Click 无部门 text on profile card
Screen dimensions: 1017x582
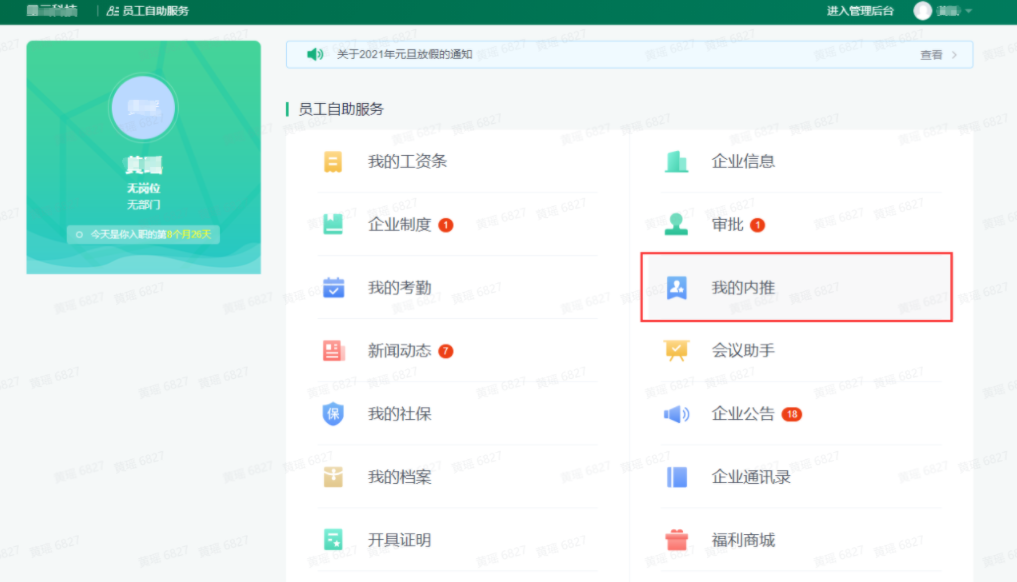pyautogui.click(x=143, y=205)
